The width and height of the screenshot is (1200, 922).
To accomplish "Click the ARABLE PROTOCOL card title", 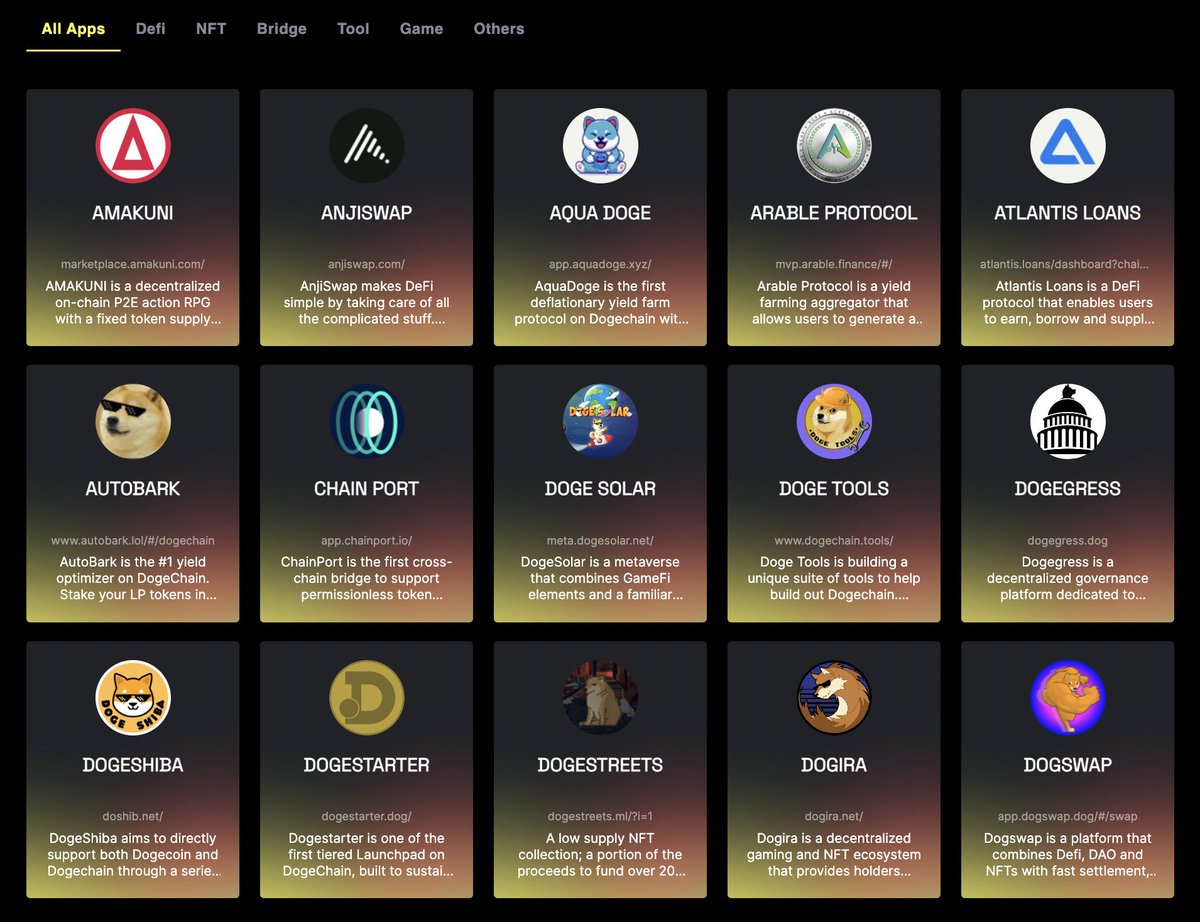I will [834, 213].
